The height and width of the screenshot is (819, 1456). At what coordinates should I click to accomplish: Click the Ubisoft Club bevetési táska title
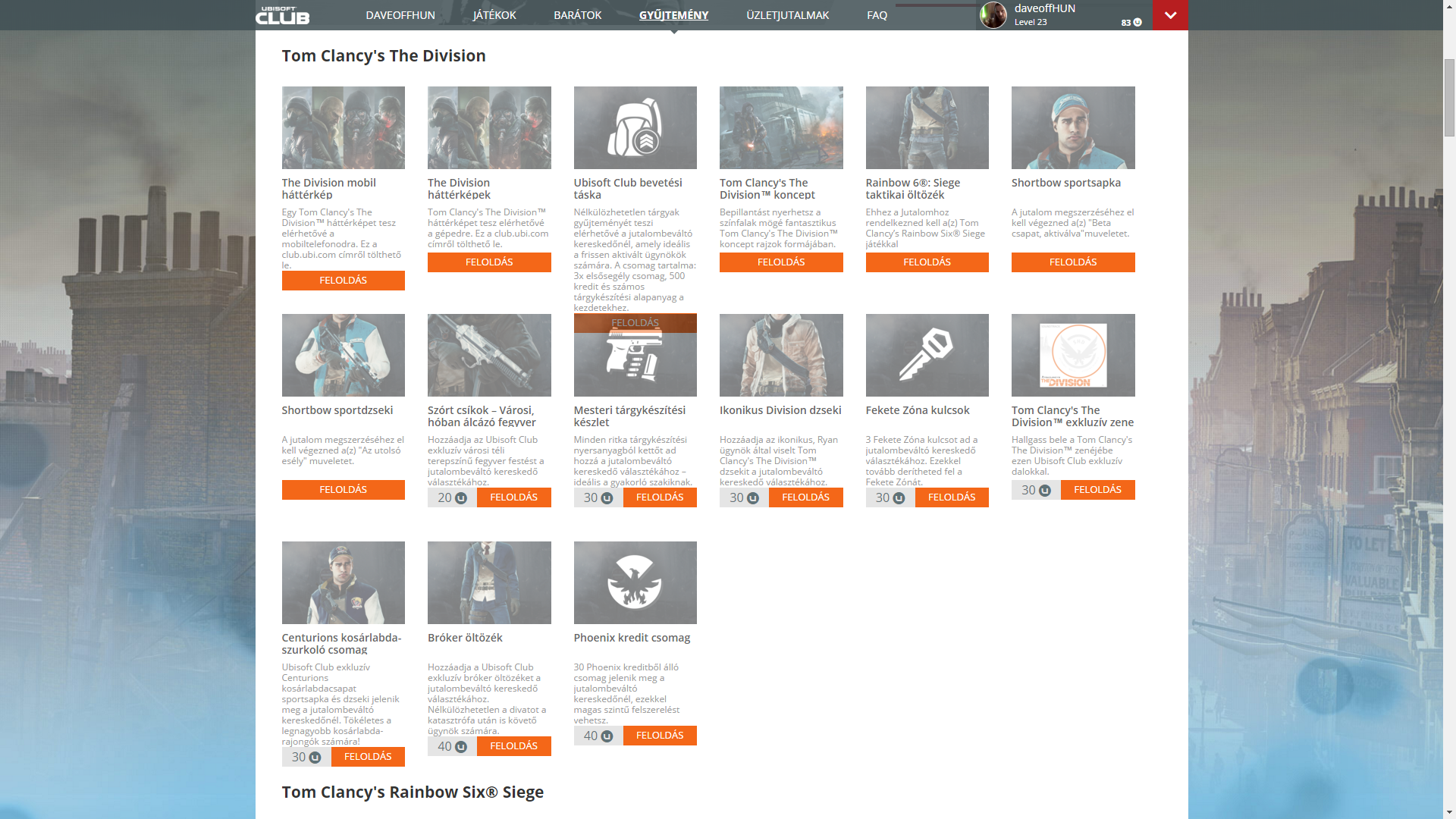pyautogui.click(x=628, y=189)
